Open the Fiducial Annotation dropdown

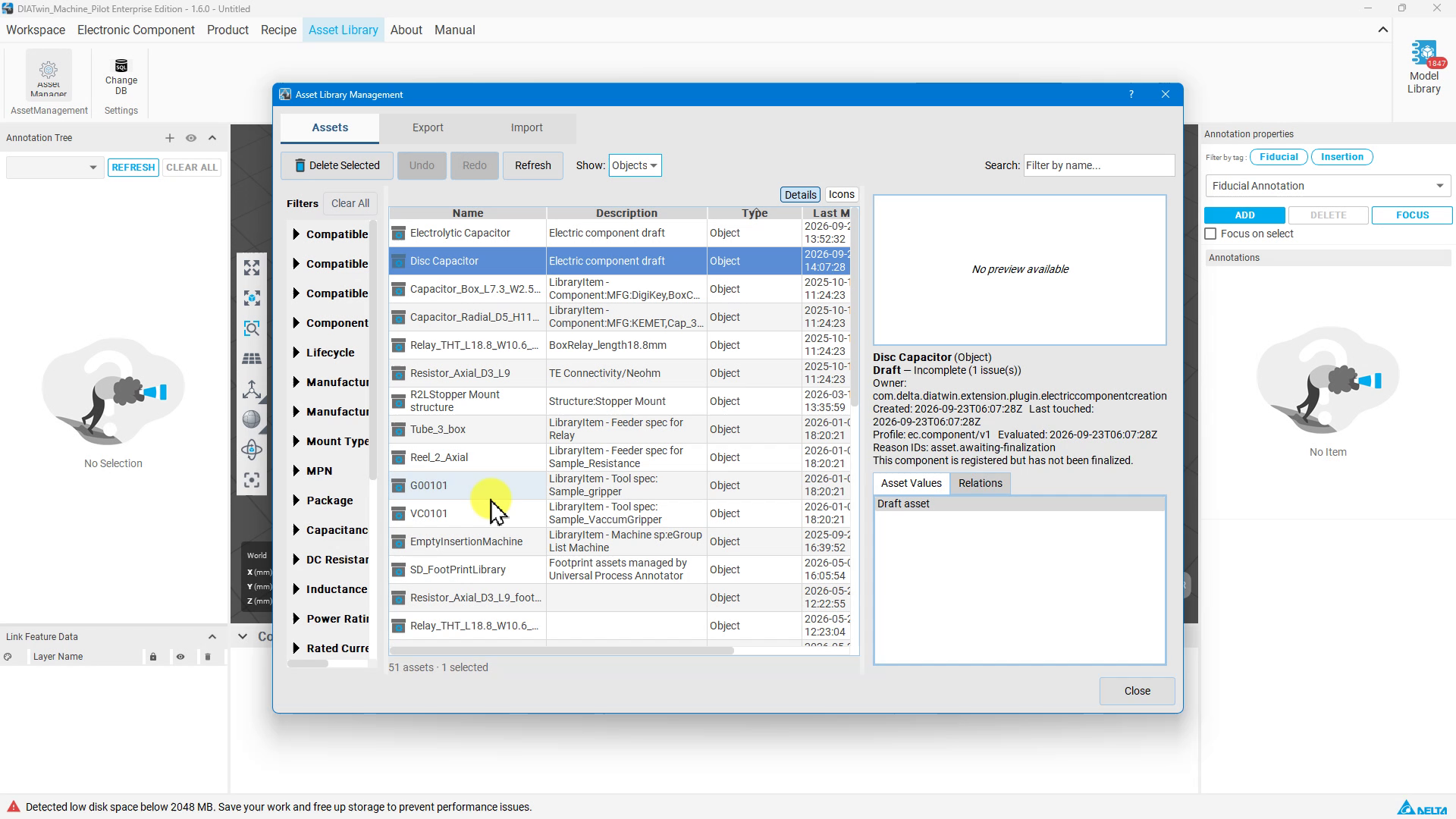click(x=1328, y=186)
